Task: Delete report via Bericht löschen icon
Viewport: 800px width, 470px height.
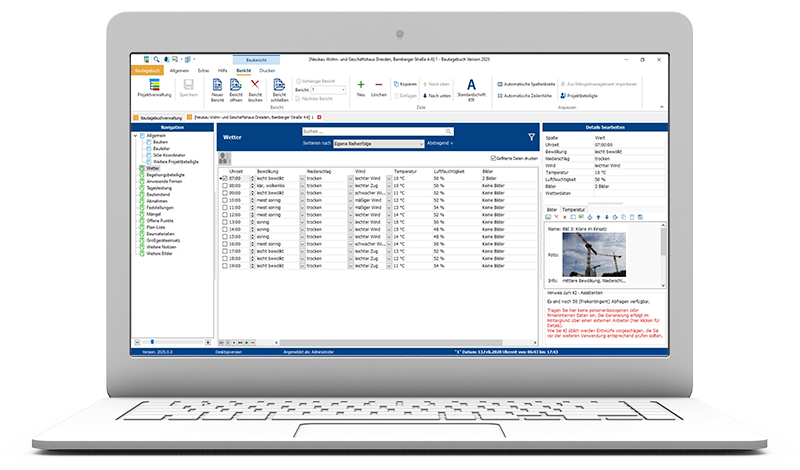Action: tap(255, 91)
